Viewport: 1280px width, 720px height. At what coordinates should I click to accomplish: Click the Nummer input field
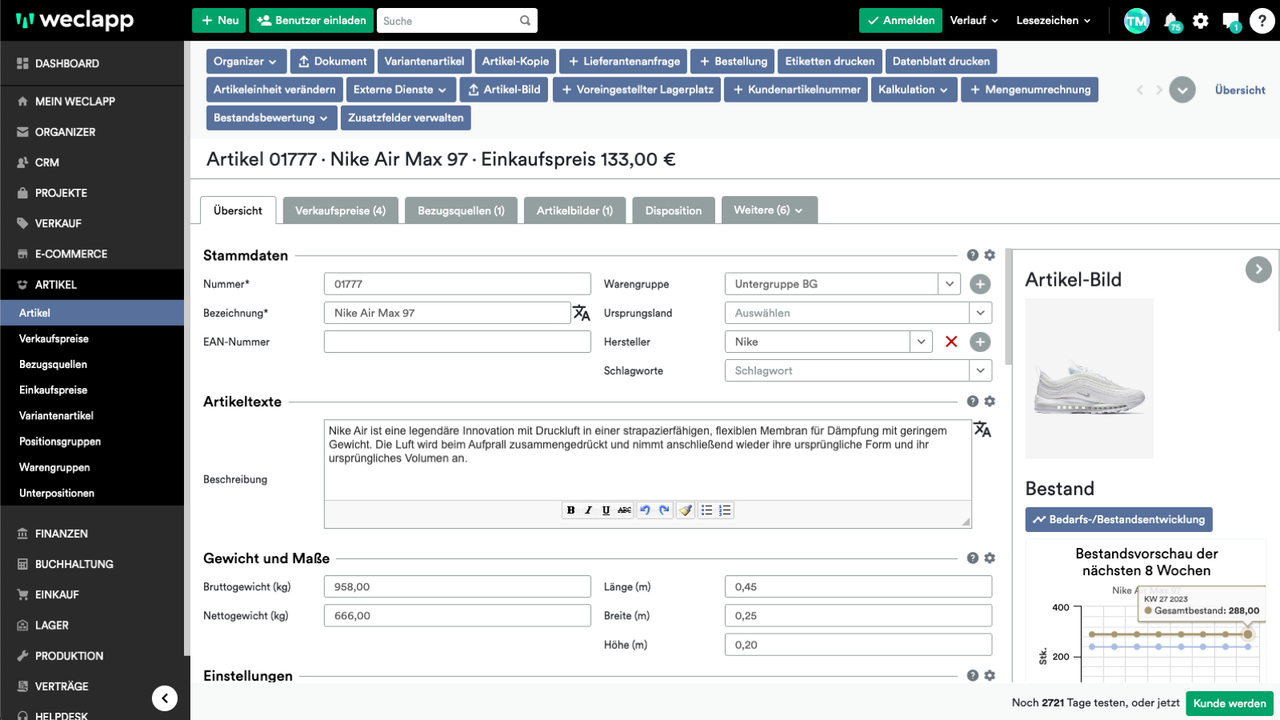(x=457, y=284)
